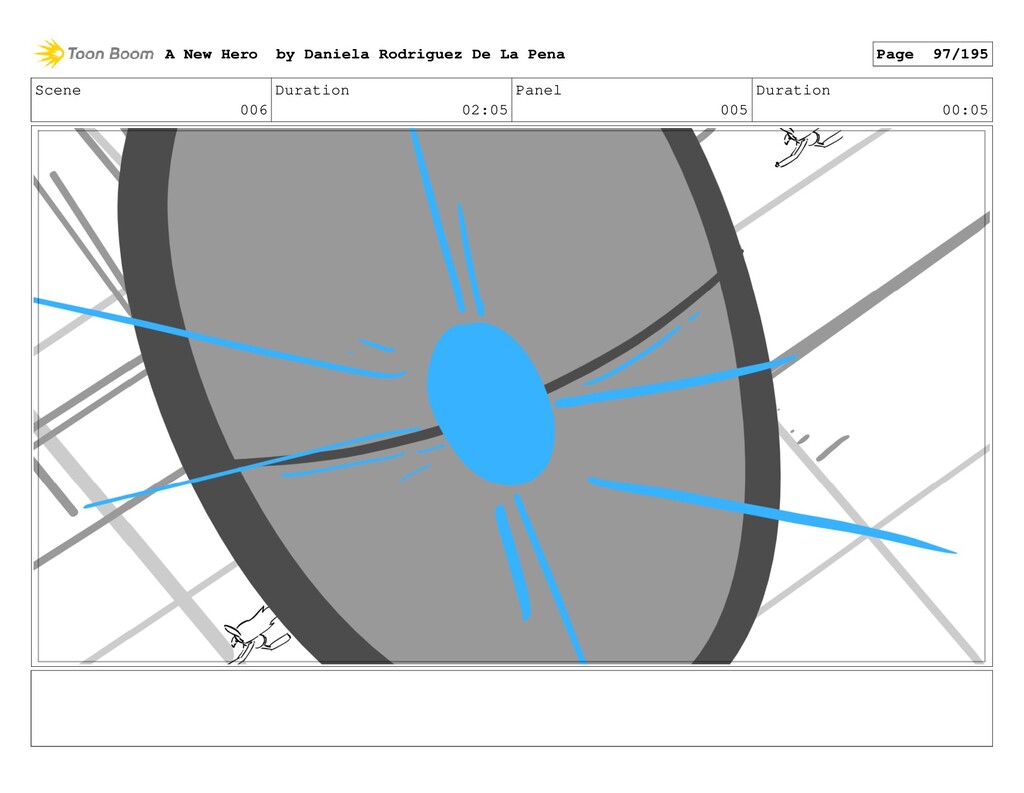Click the "Panel" header label
1024x793 pixels.
click(538, 90)
